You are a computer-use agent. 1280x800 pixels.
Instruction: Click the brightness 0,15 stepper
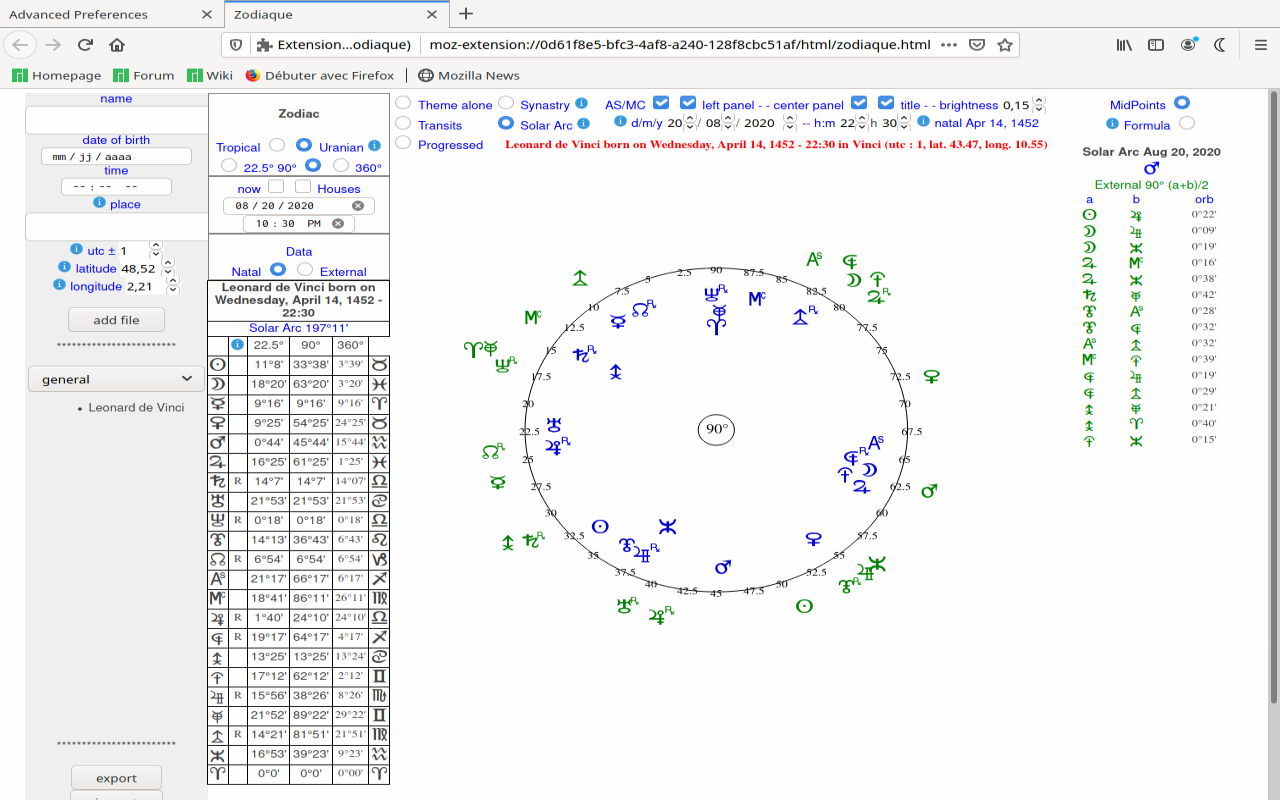coord(1039,104)
